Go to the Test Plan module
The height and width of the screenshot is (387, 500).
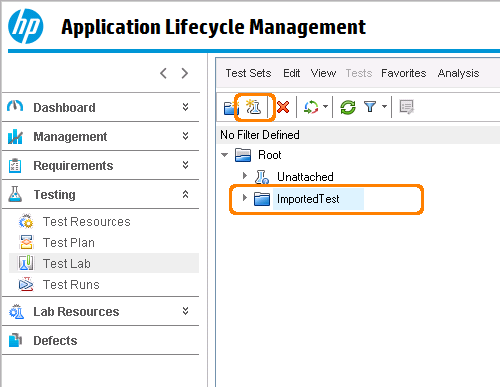(69, 243)
